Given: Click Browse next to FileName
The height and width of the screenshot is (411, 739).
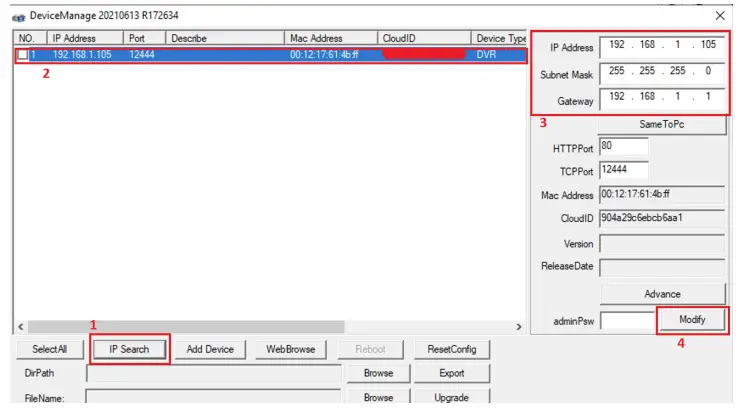Looking at the screenshot, I should coord(378,397).
